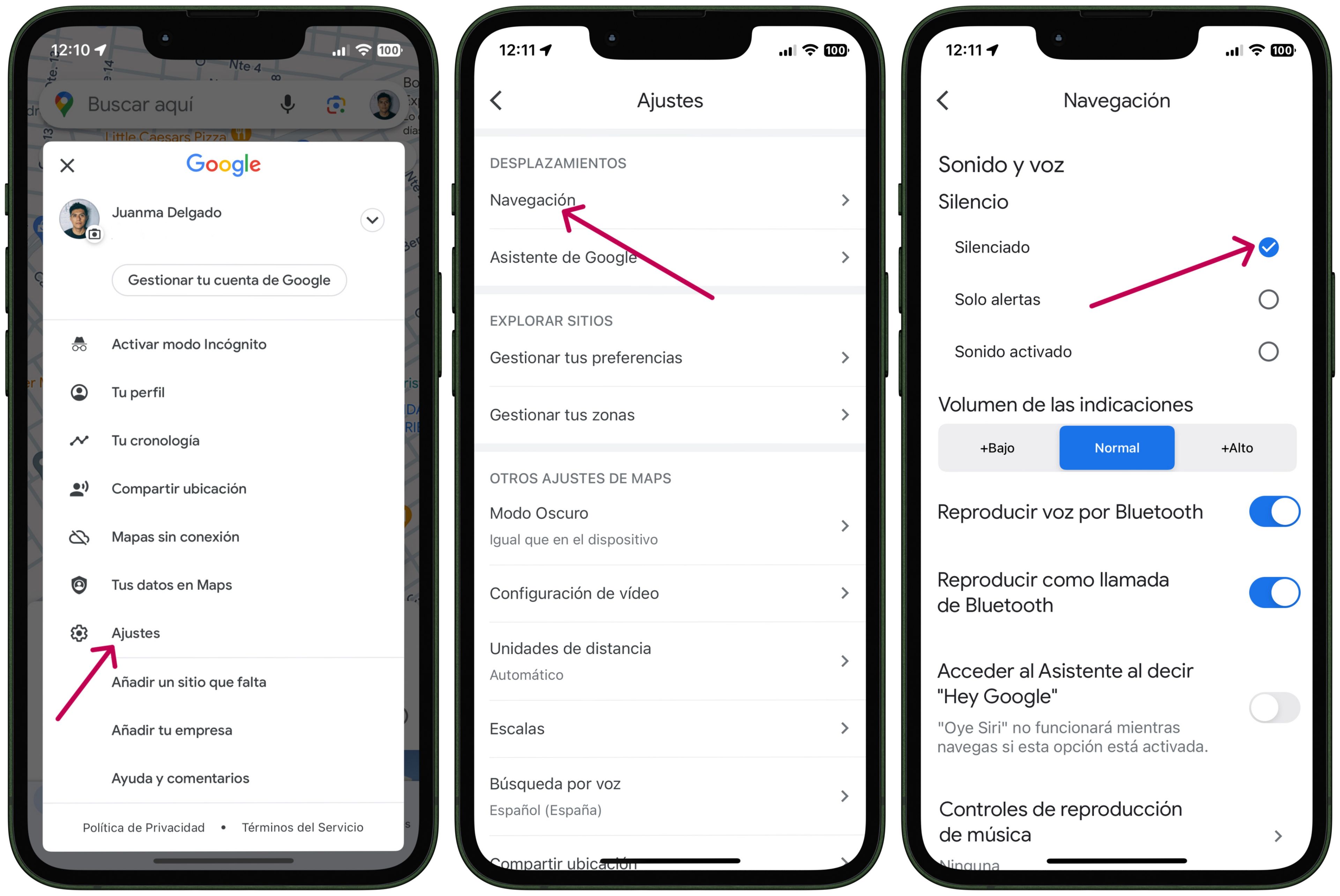
Task: Tap the Ajustes gear icon
Action: (x=80, y=632)
